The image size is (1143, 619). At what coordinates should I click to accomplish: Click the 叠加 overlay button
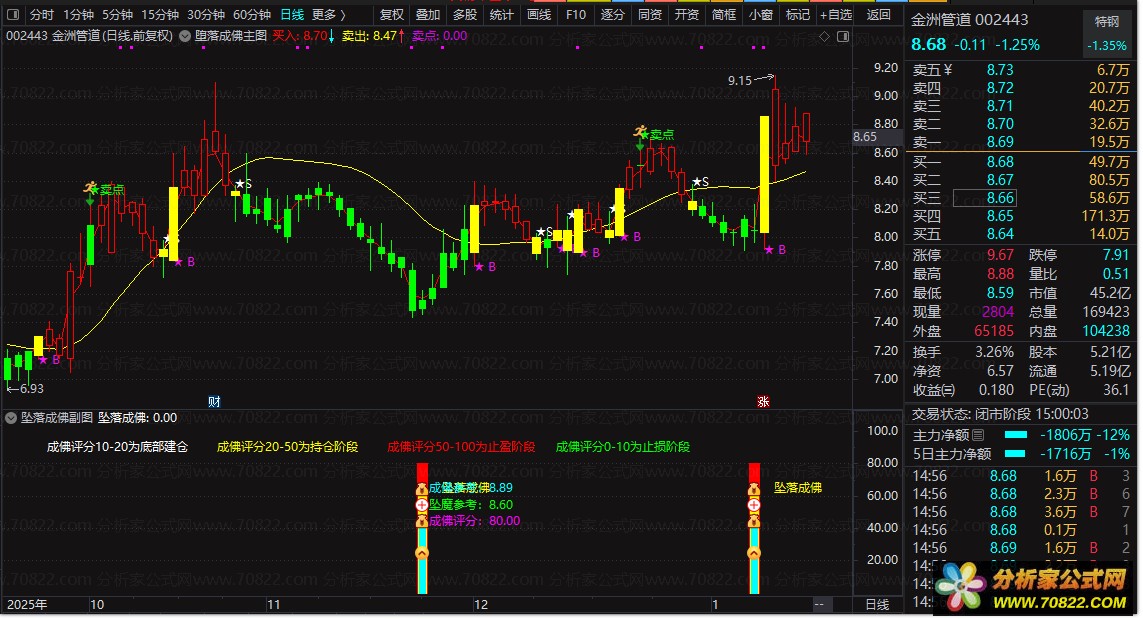428,15
